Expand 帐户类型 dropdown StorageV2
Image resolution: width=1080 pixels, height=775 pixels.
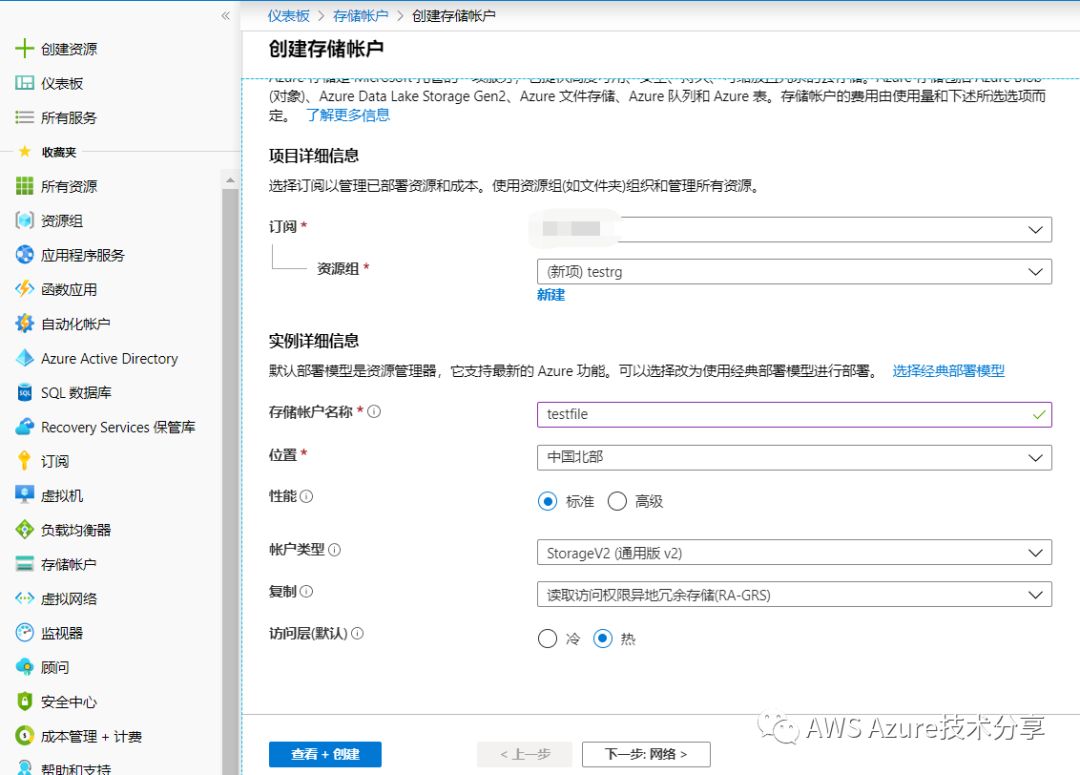pyautogui.click(x=794, y=552)
